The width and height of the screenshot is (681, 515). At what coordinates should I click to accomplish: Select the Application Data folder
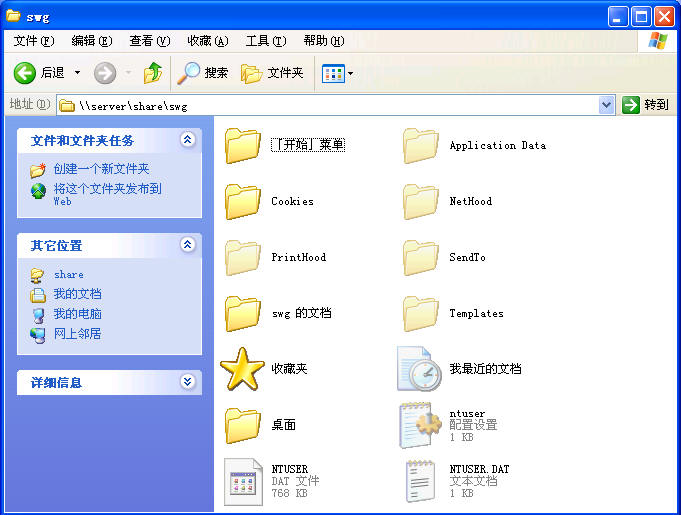pos(420,146)
